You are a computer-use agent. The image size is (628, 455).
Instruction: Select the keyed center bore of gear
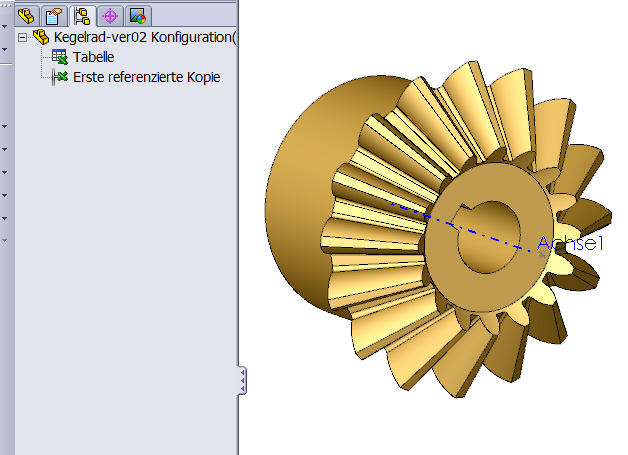click(x=489, y=236)
